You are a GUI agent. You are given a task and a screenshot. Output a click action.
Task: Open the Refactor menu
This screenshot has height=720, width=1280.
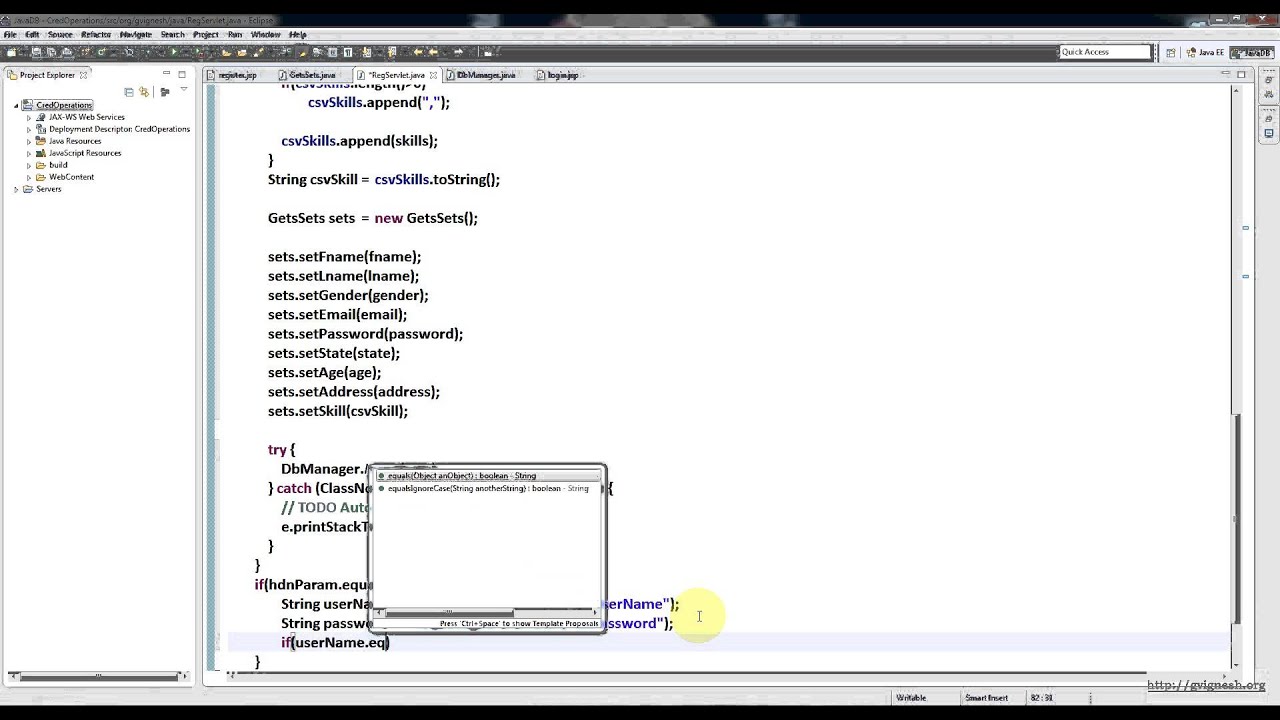[x=96, y=34]
